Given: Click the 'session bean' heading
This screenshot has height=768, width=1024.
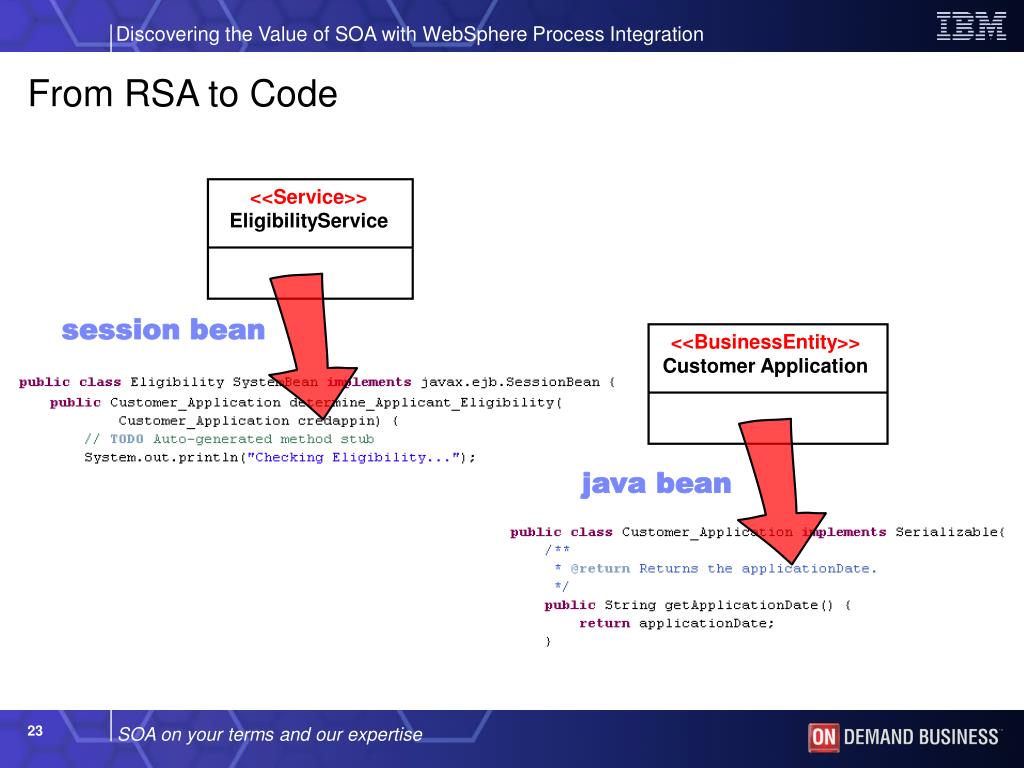Looking at the screenshot, I should coord(163,330).
